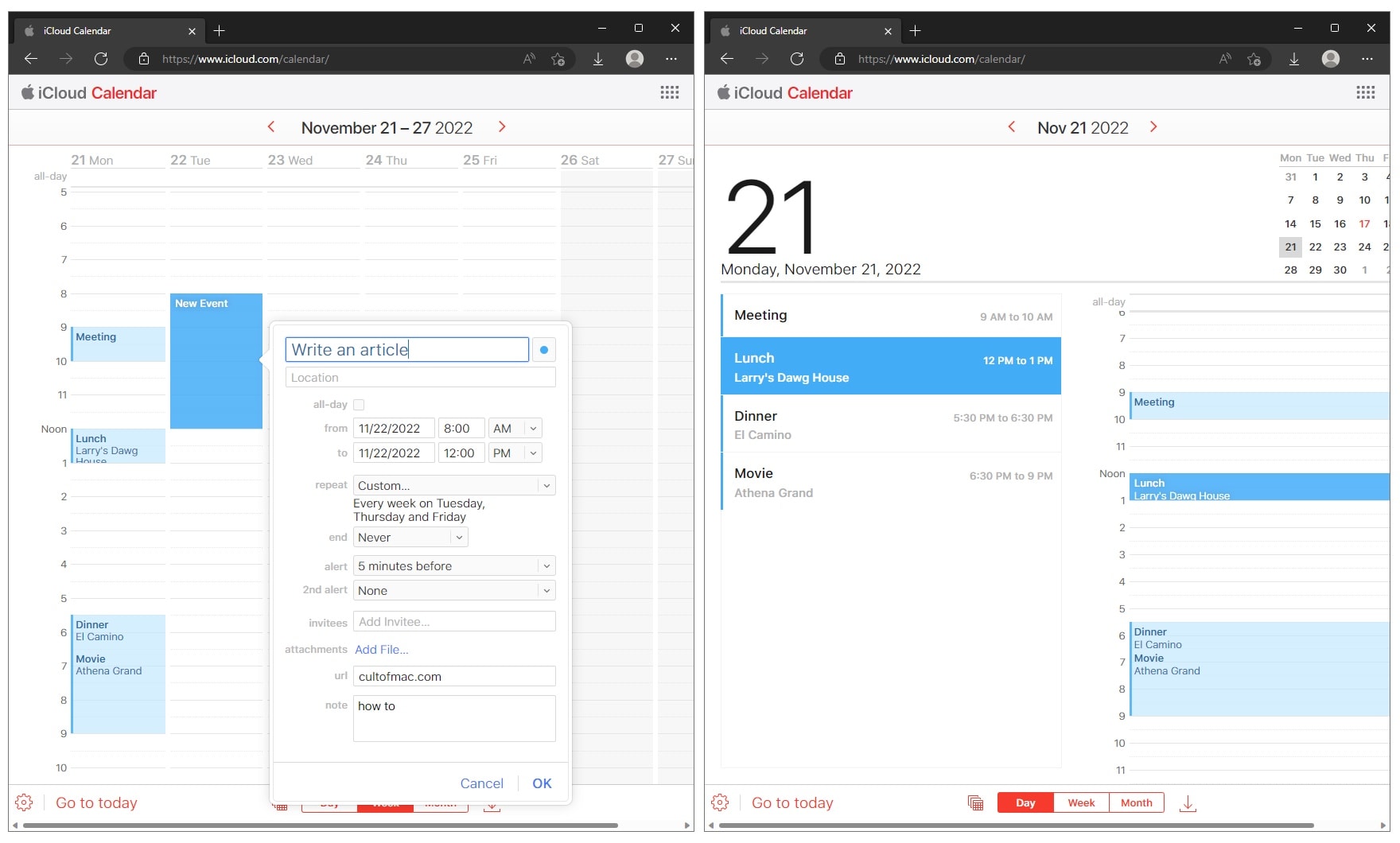Open browser downloads in right window
1400x843 pixels.
point(1294,59)
